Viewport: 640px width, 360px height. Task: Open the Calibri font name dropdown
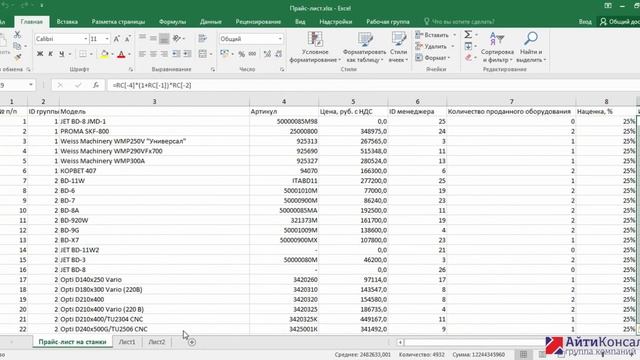click(86, 39)
